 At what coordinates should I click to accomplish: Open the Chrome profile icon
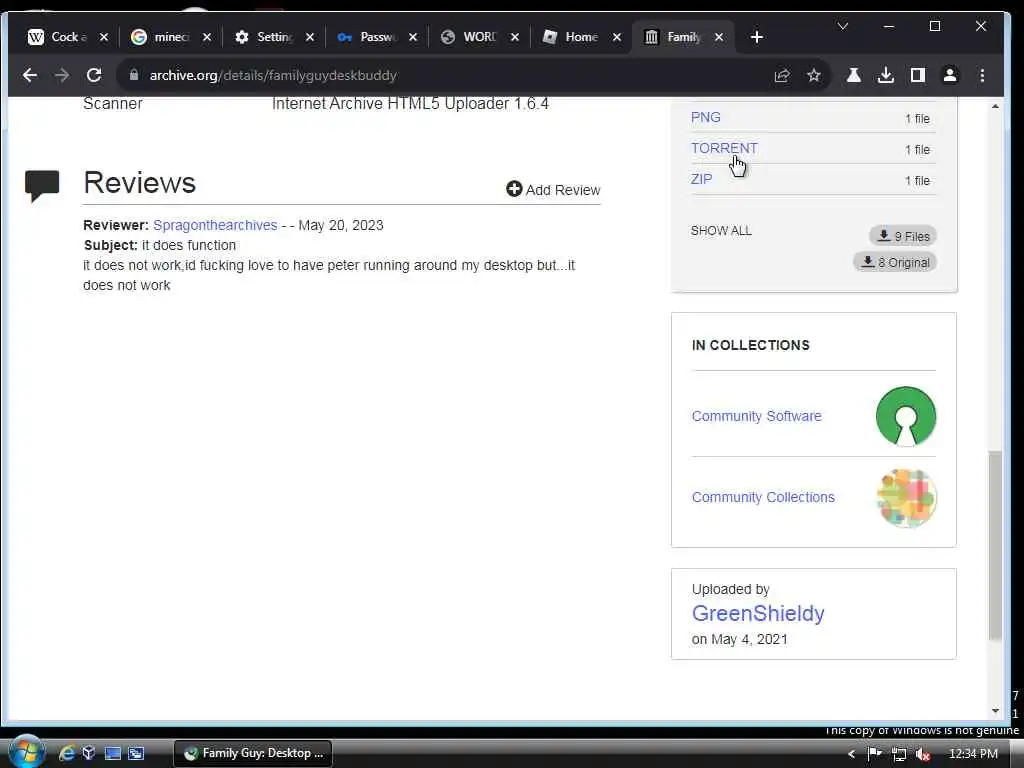950,75
